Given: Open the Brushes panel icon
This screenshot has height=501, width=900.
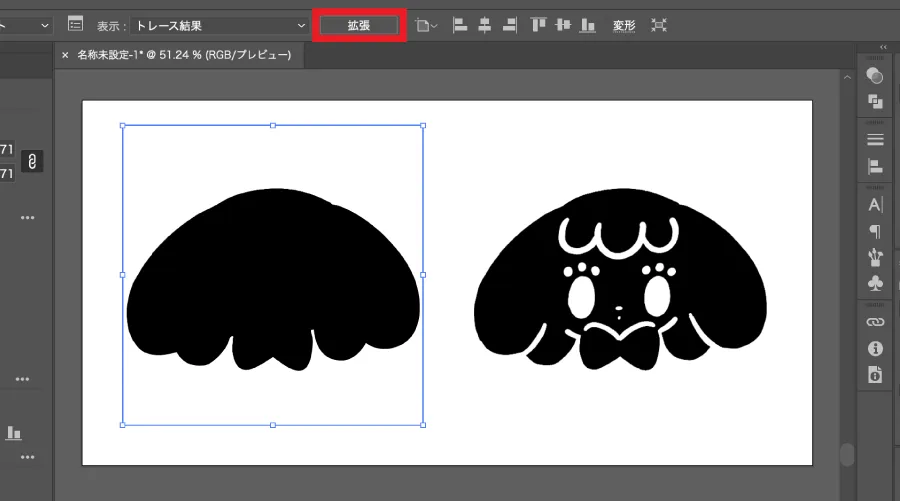Looking at the screenshot, I should (875, 257).
